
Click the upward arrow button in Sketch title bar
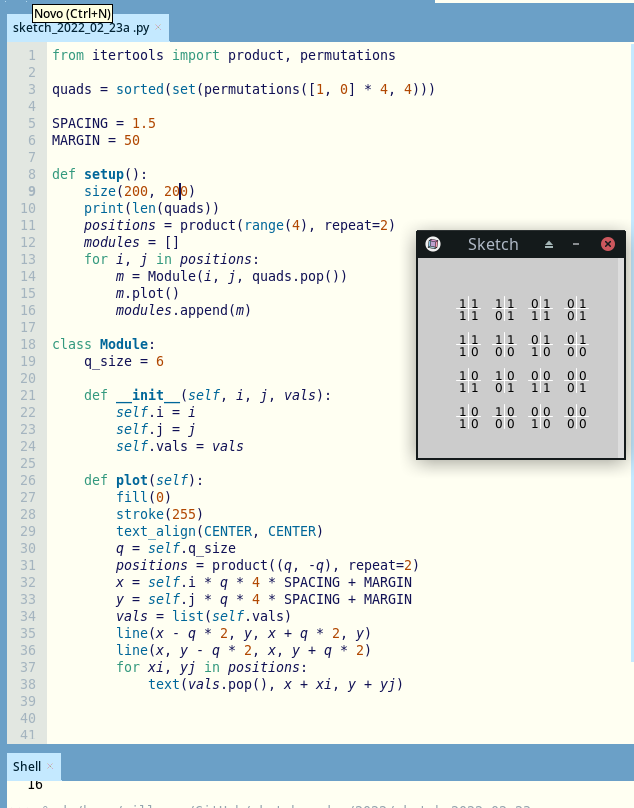(x=548, y=244)
